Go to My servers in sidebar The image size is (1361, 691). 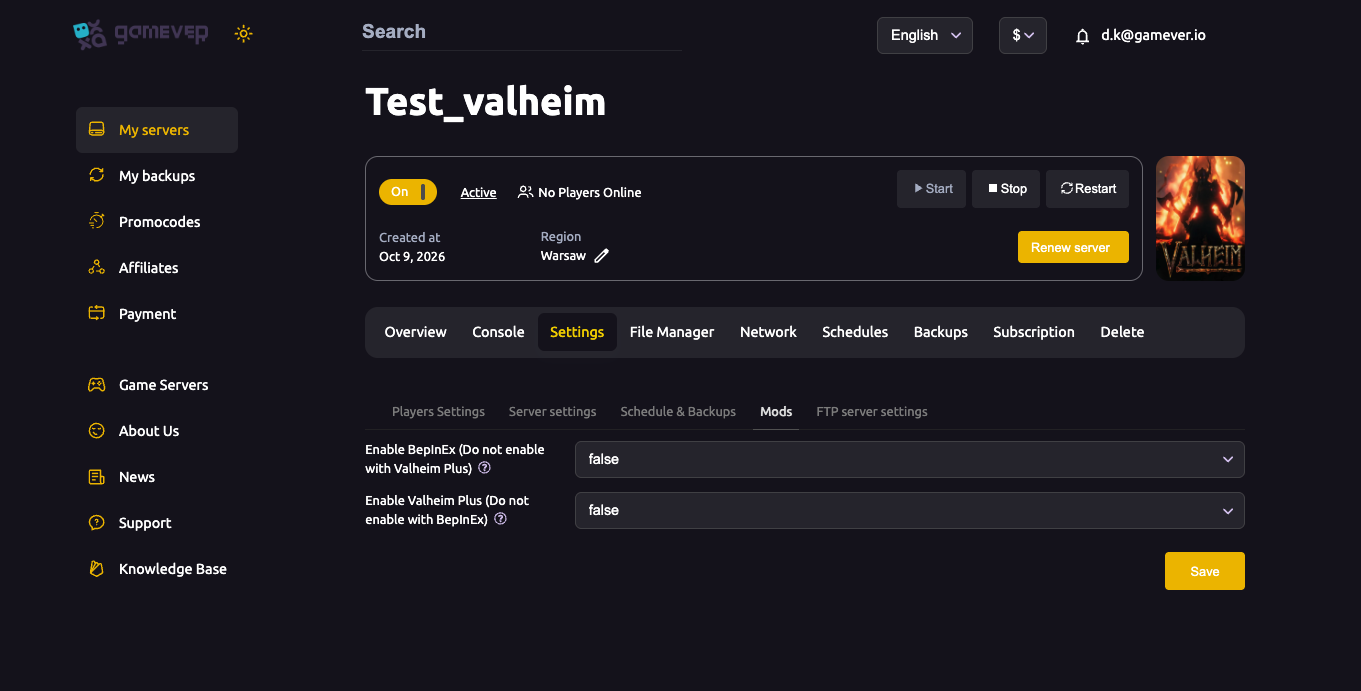(x=157, y=130)
